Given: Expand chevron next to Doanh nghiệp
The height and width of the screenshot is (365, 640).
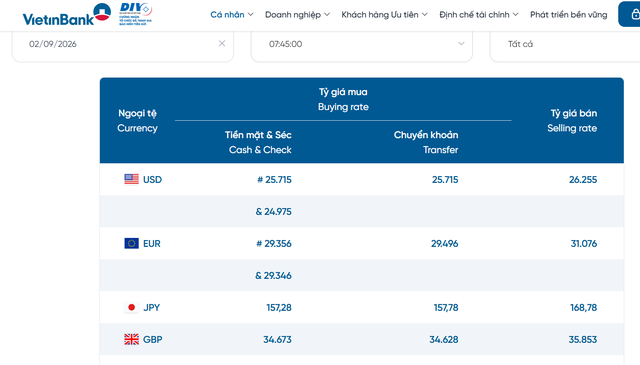Looking at the screenshot, I should (327, 14).
